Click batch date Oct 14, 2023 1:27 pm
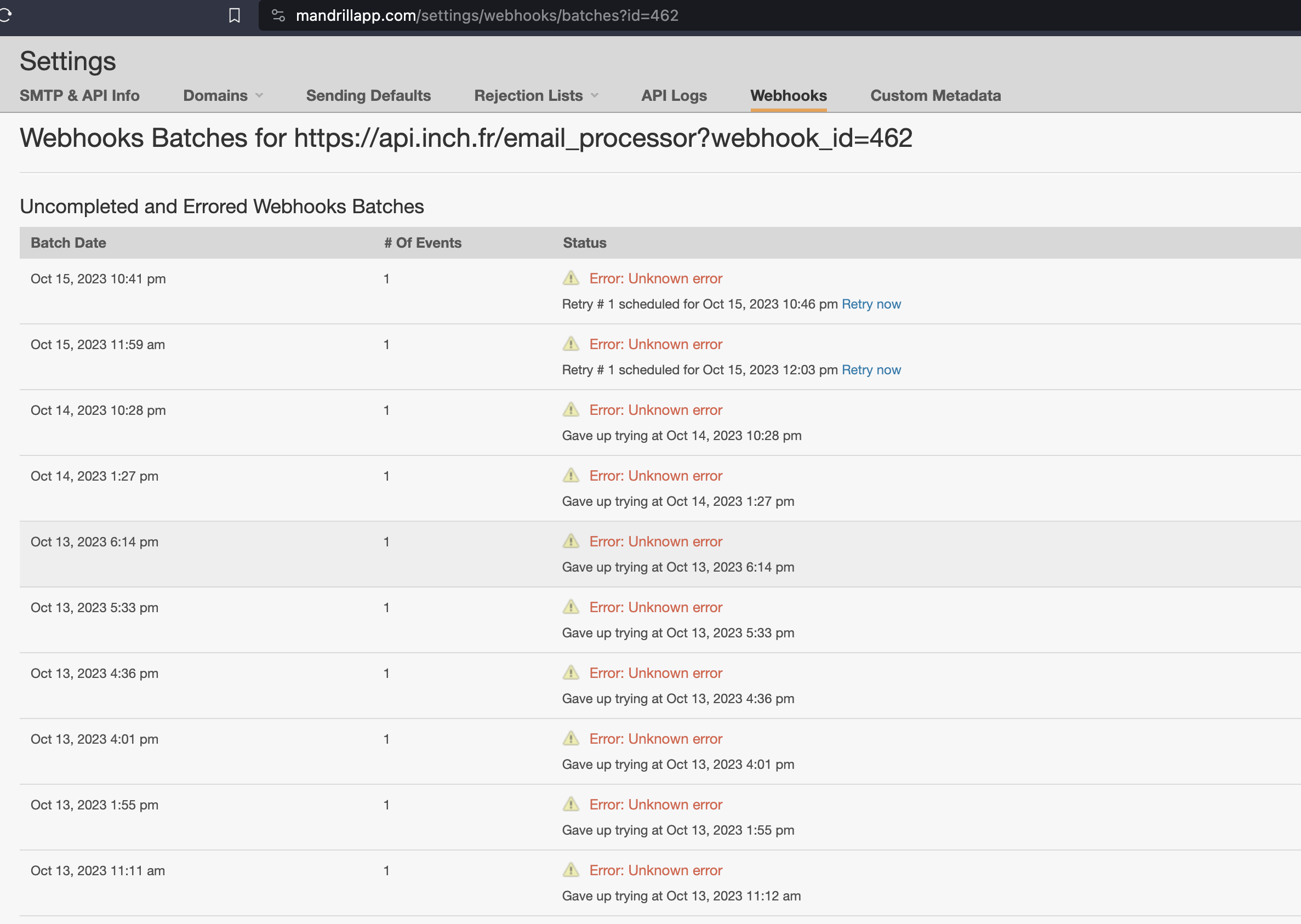The height and width of the screenshot is (924, 1301). [94, 476]
